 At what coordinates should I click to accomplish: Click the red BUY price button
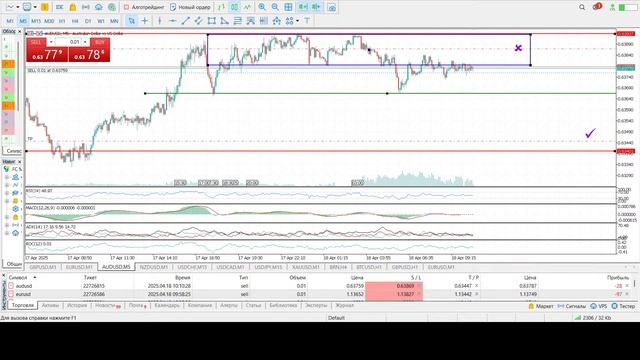tap(89, 54)
